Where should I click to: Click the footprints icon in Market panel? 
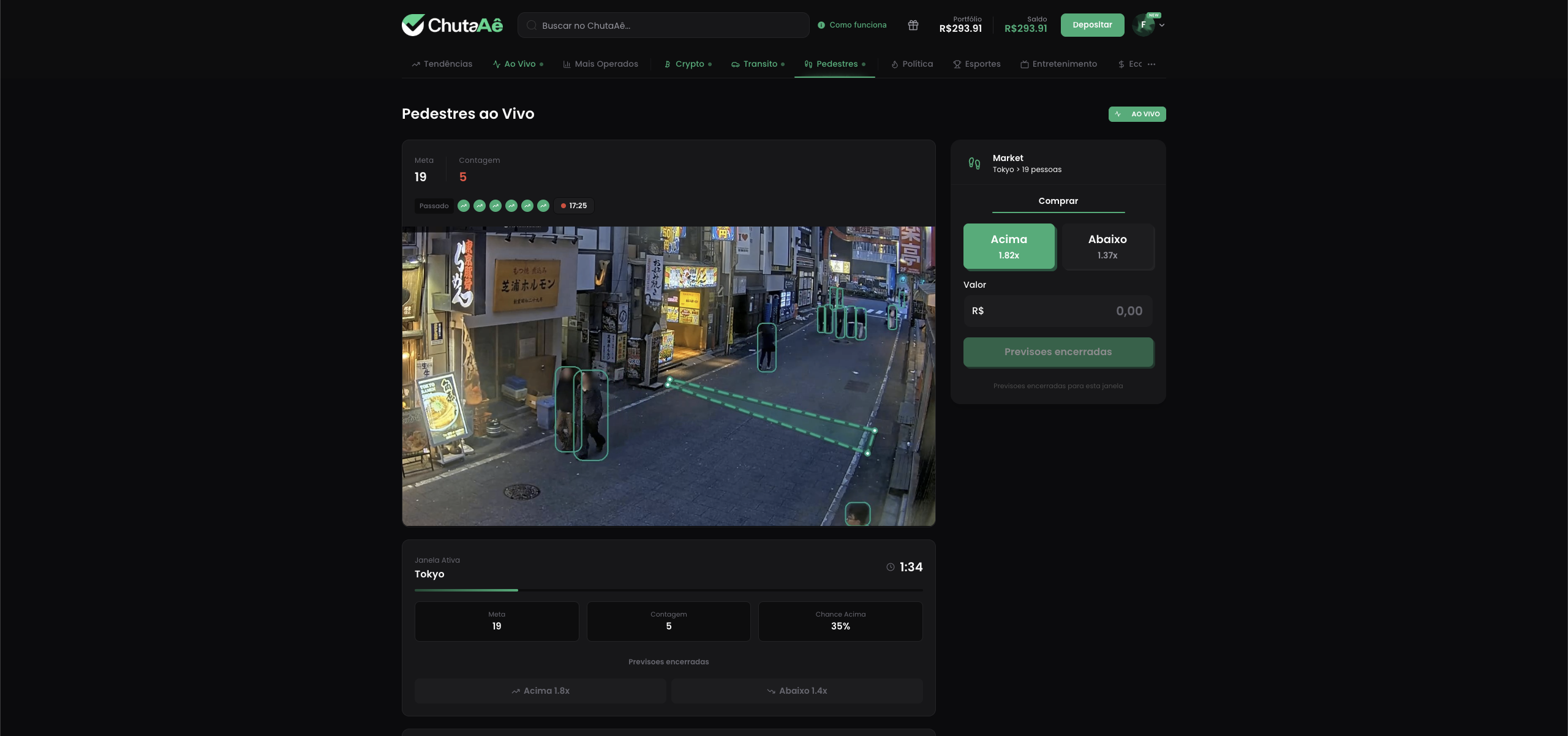974,163
